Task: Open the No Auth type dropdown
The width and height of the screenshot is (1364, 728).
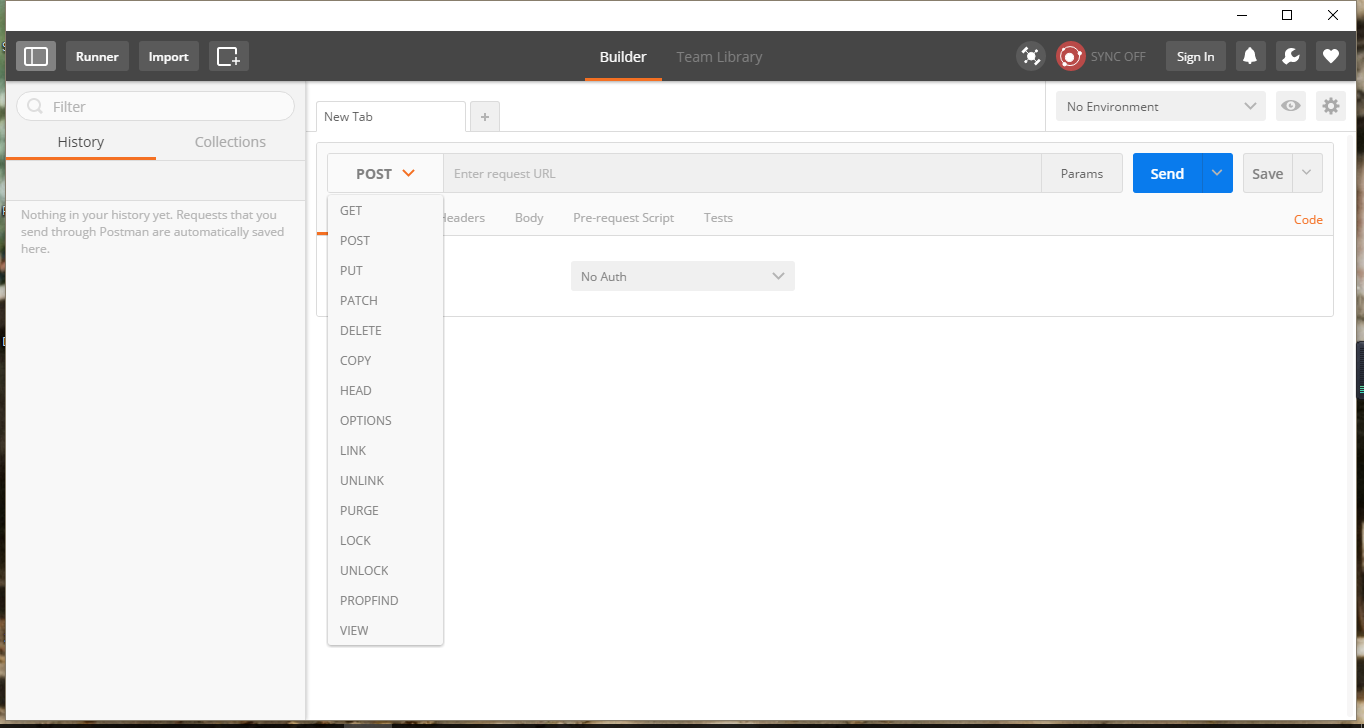Action: click(683, 276)
